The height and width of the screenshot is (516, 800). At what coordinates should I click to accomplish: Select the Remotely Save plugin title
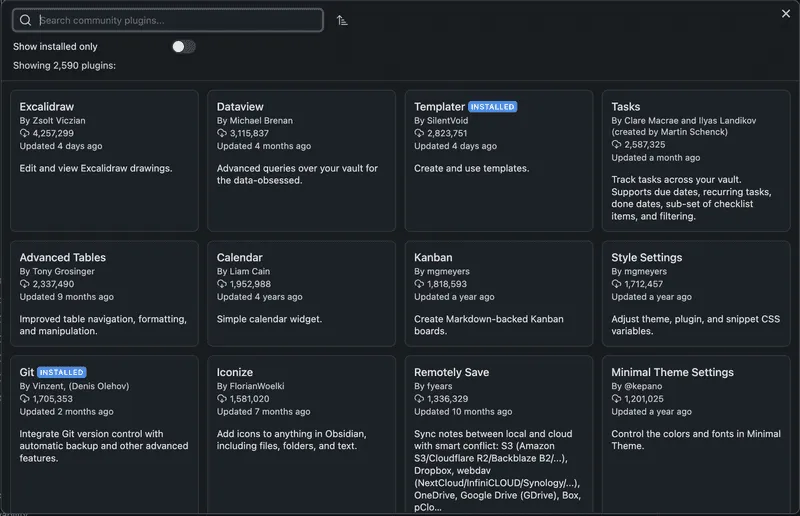452,372
